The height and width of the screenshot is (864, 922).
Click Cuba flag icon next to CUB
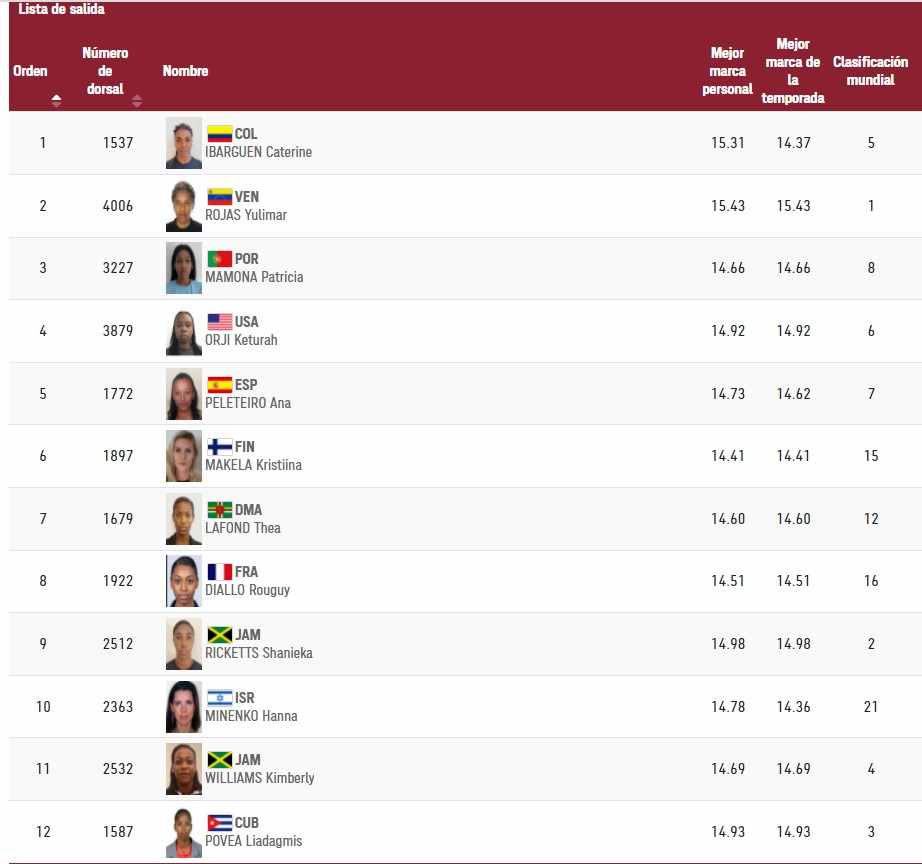[219, 823]
